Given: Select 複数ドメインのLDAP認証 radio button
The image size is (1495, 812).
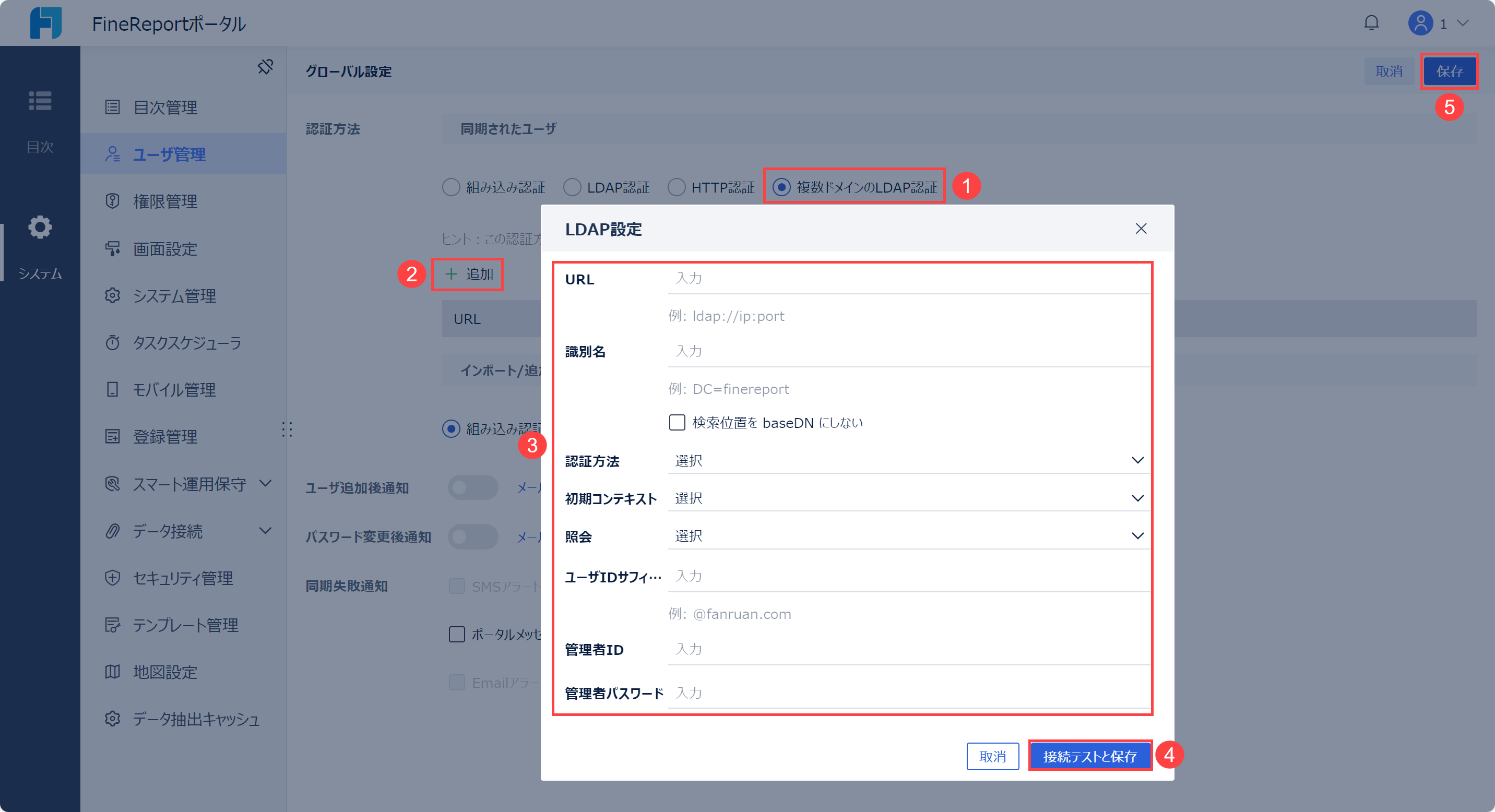Looking at the screenshot, I should [783, 187].
